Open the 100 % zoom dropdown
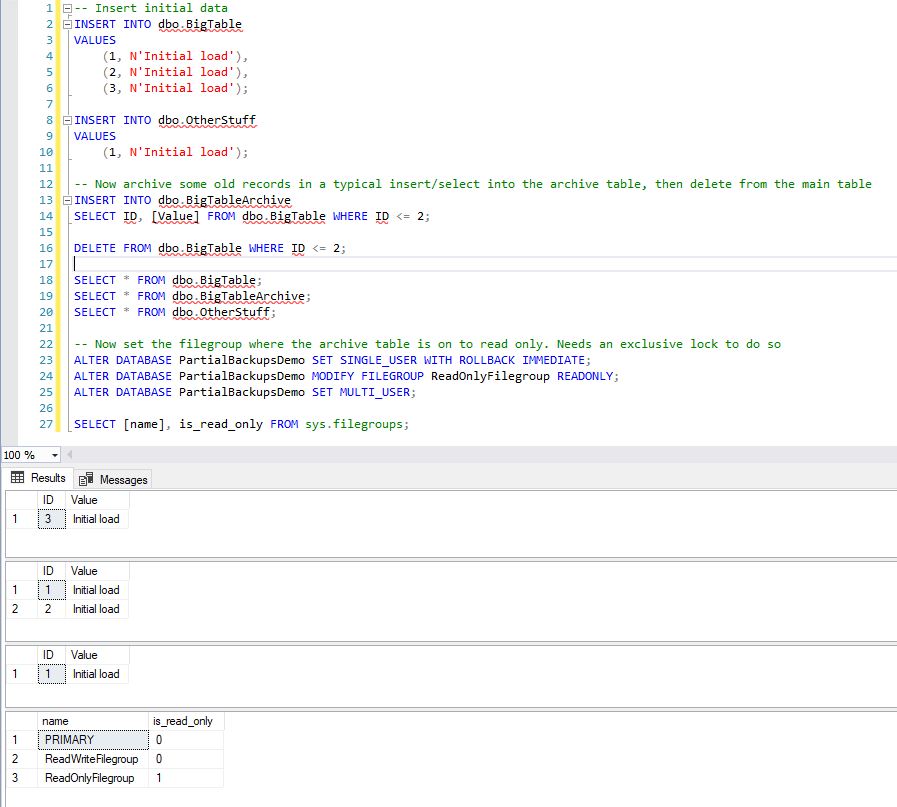 pyautogui.click(x=54, y=455)
